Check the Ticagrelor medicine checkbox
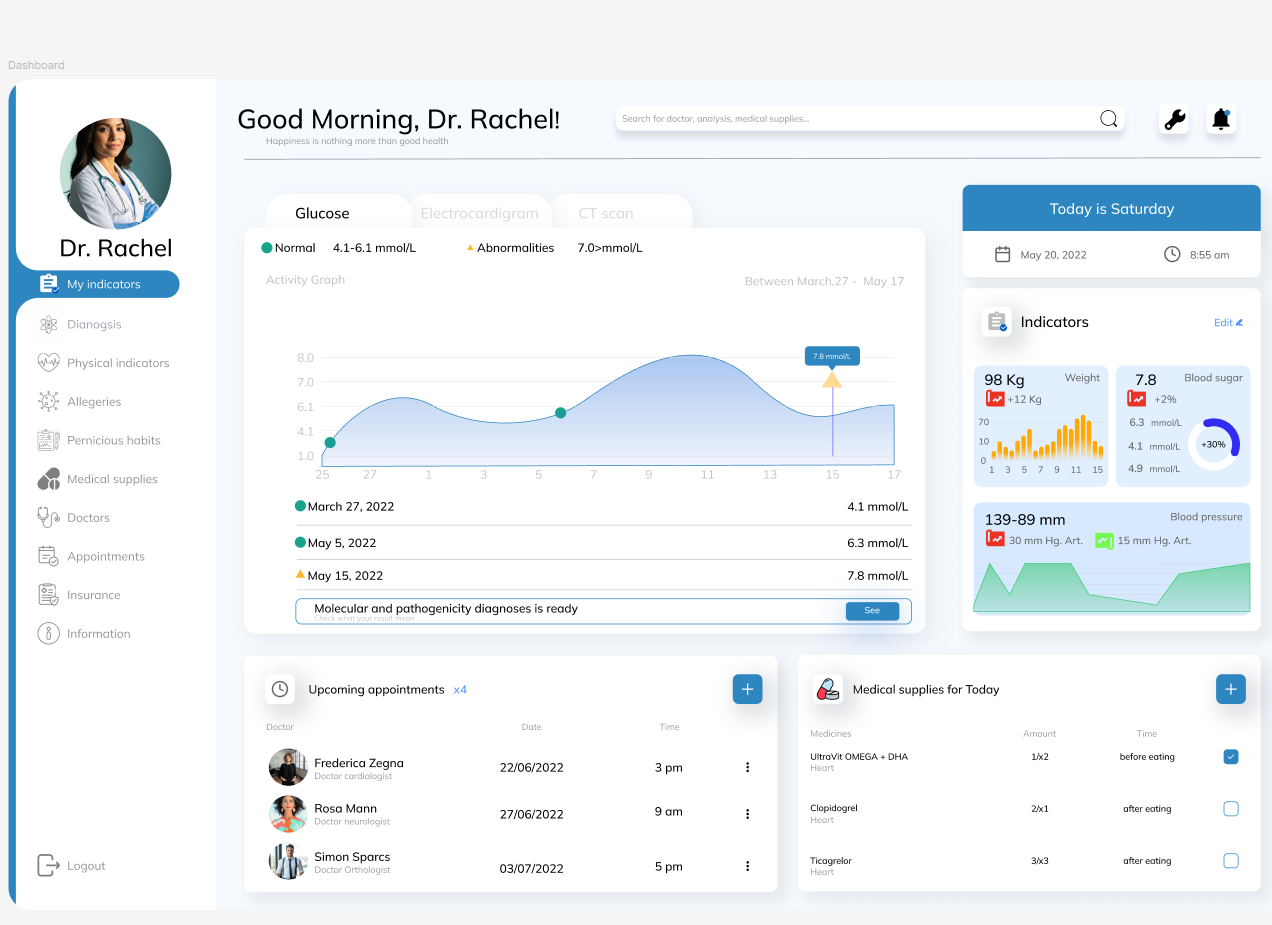 [1231, 861]
